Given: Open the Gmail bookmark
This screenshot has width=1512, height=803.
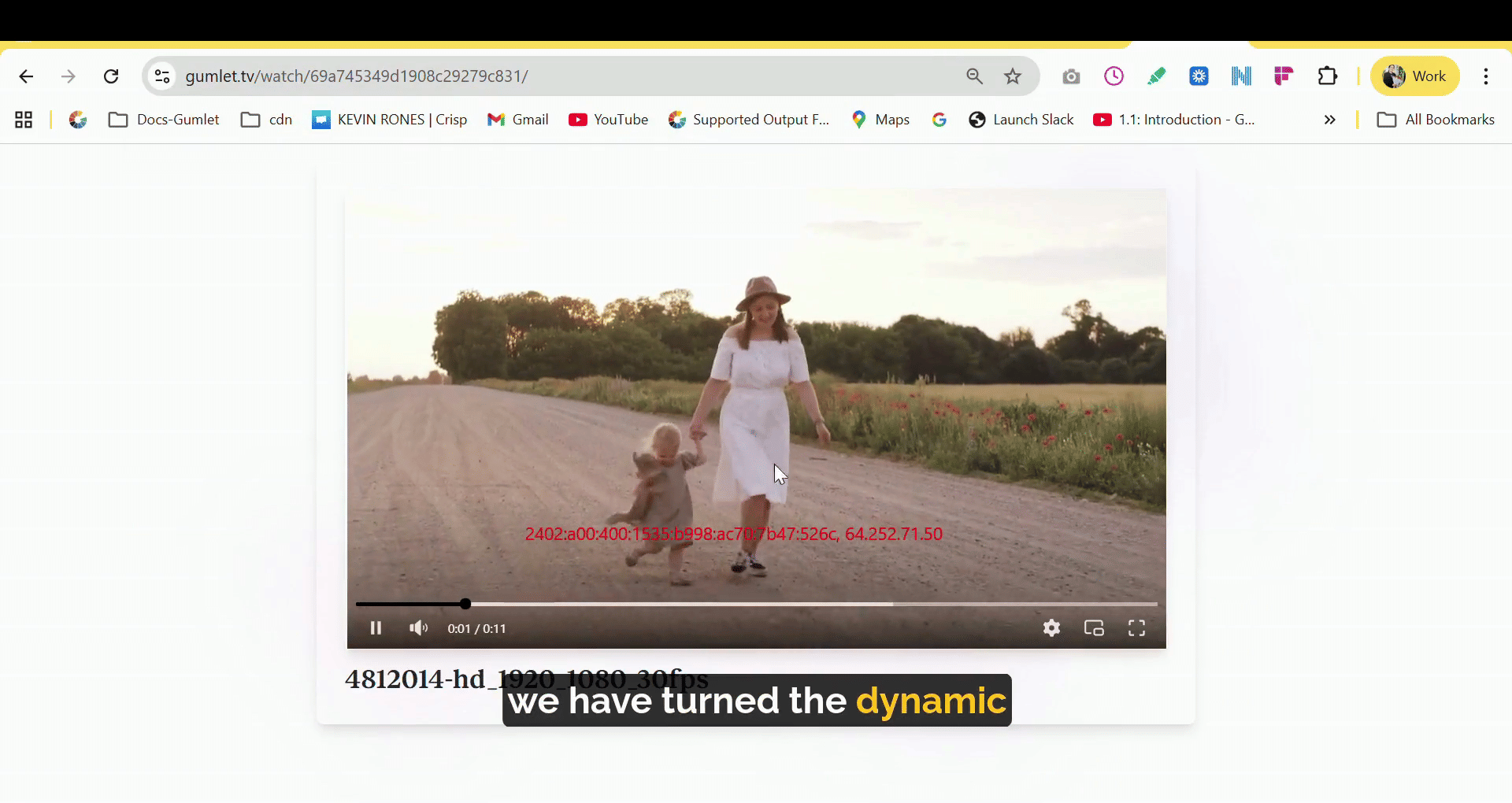Looking at the screenshot, I should point(517,120).
